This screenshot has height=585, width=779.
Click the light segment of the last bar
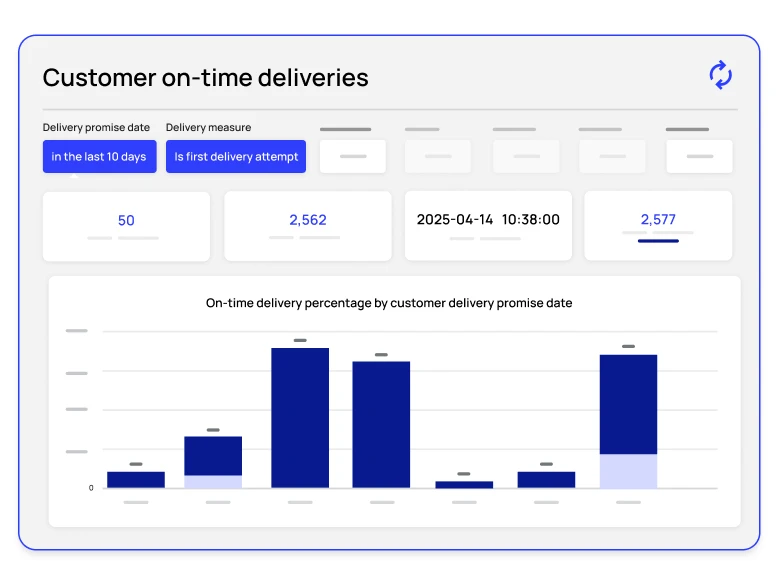coord(628,471)
